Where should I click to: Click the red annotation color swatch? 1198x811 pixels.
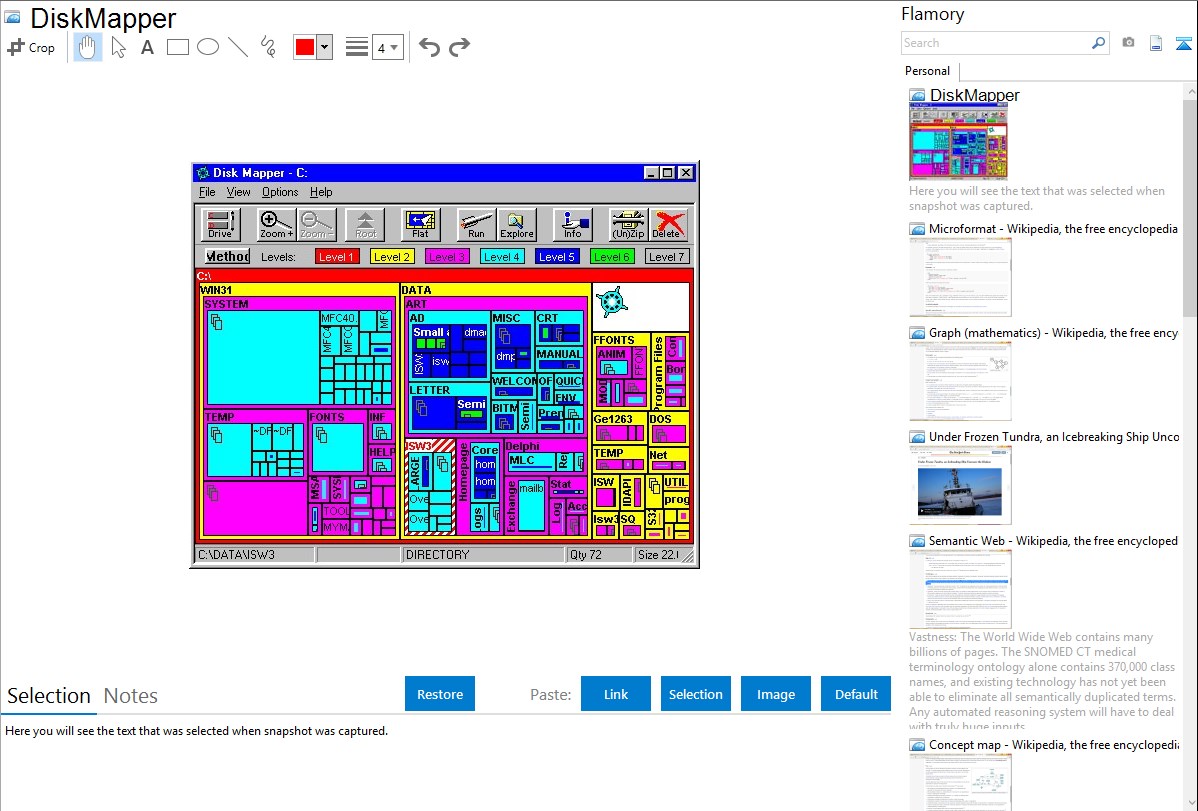[x=305, y=47]
